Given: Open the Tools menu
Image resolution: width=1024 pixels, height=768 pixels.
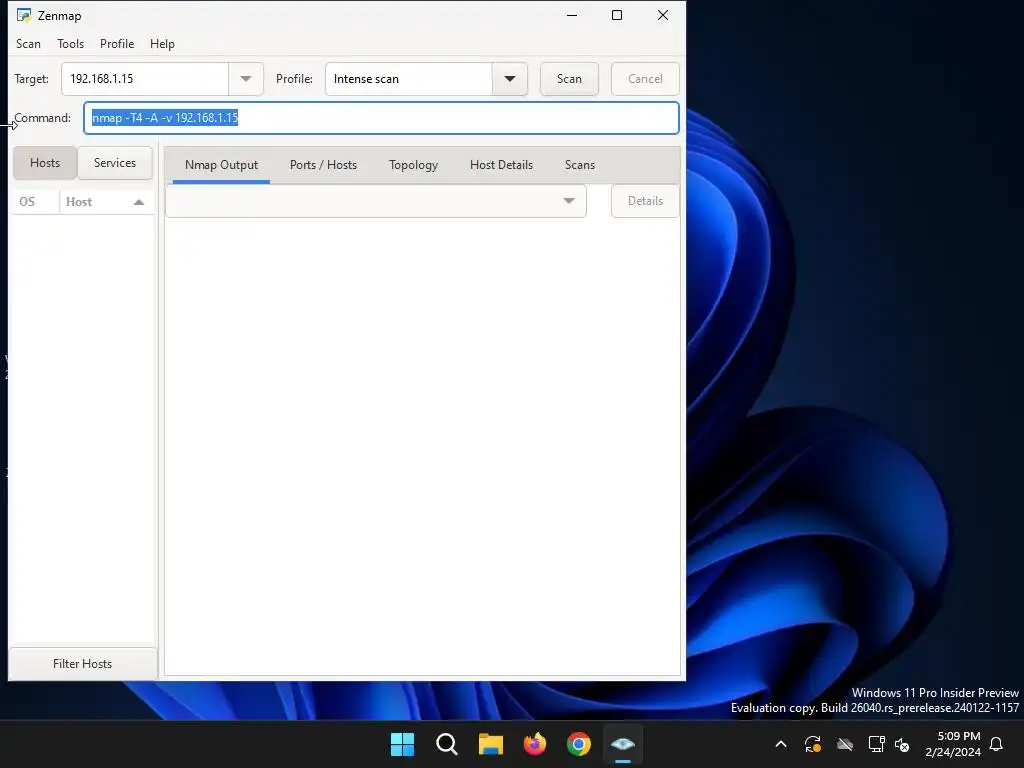Looking at the screenshot, I should pyautogui.click(x=71, y=44).
